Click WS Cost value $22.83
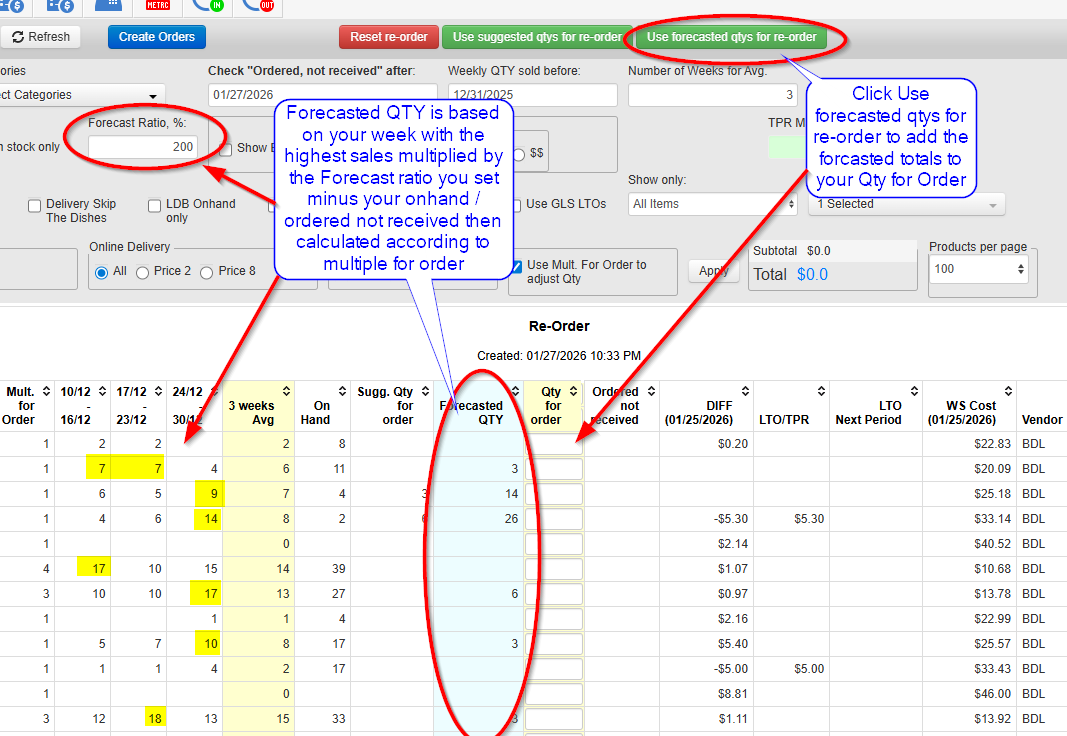The height and width of the screenshot is (736, 1067). click(x=992, y=444)
